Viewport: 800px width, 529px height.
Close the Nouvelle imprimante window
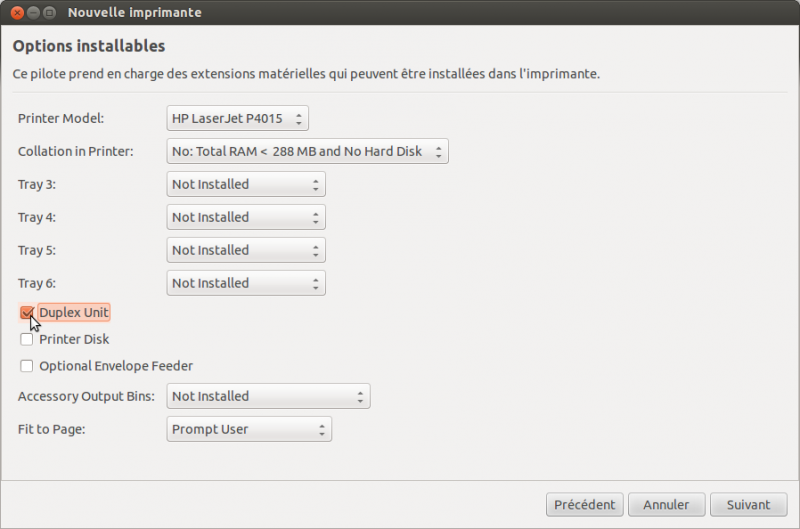click(17, 12)
